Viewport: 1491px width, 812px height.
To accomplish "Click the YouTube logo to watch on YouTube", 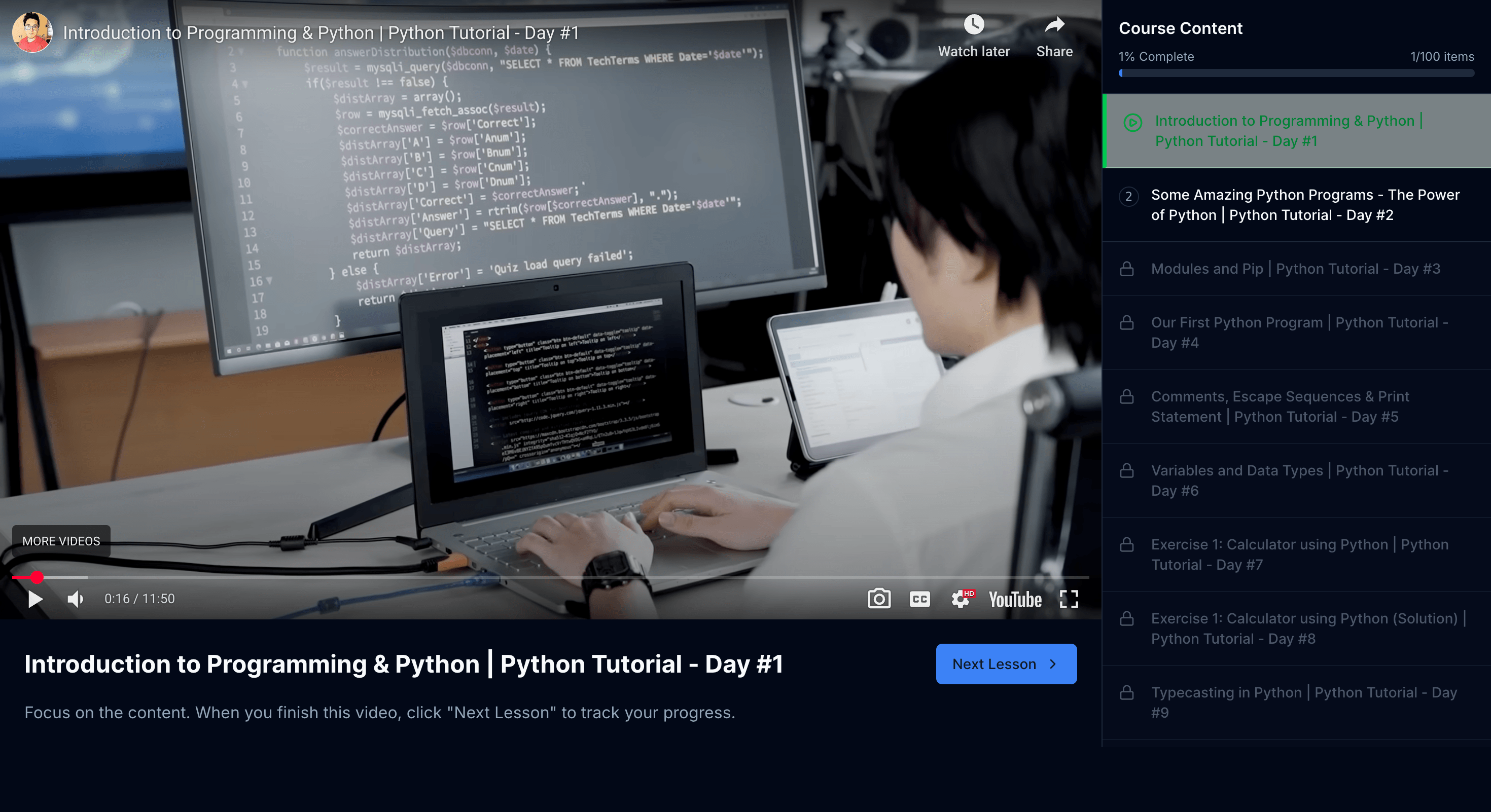I will click(1015, 599).
